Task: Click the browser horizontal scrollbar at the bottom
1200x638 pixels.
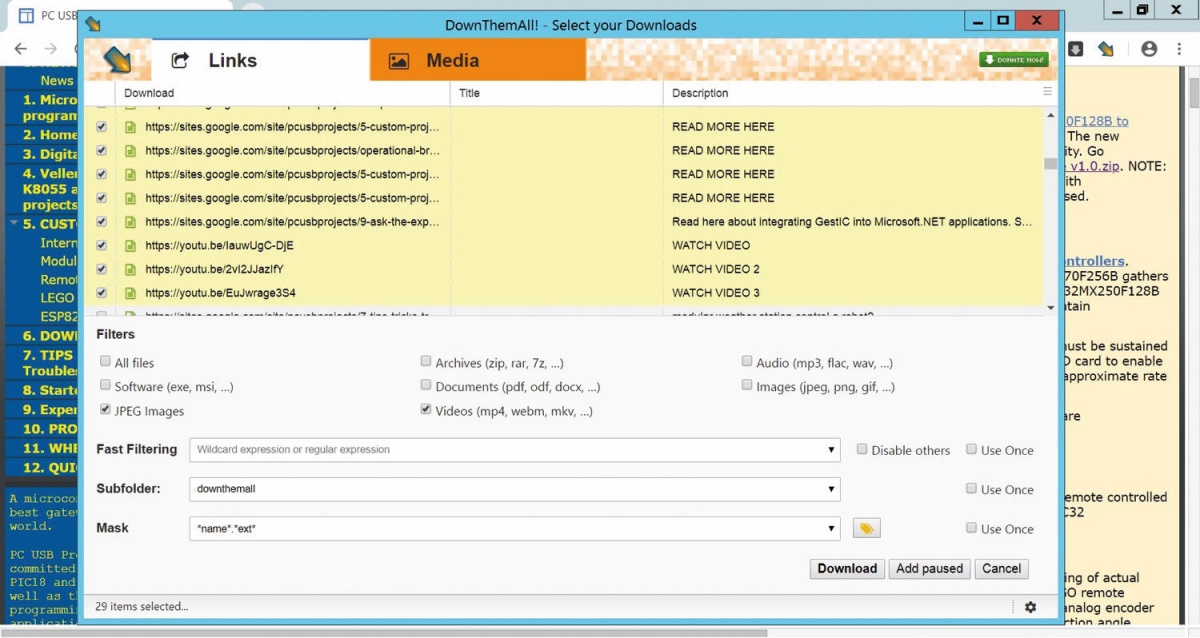Action: pyautogui.click(x=385, y=633)
